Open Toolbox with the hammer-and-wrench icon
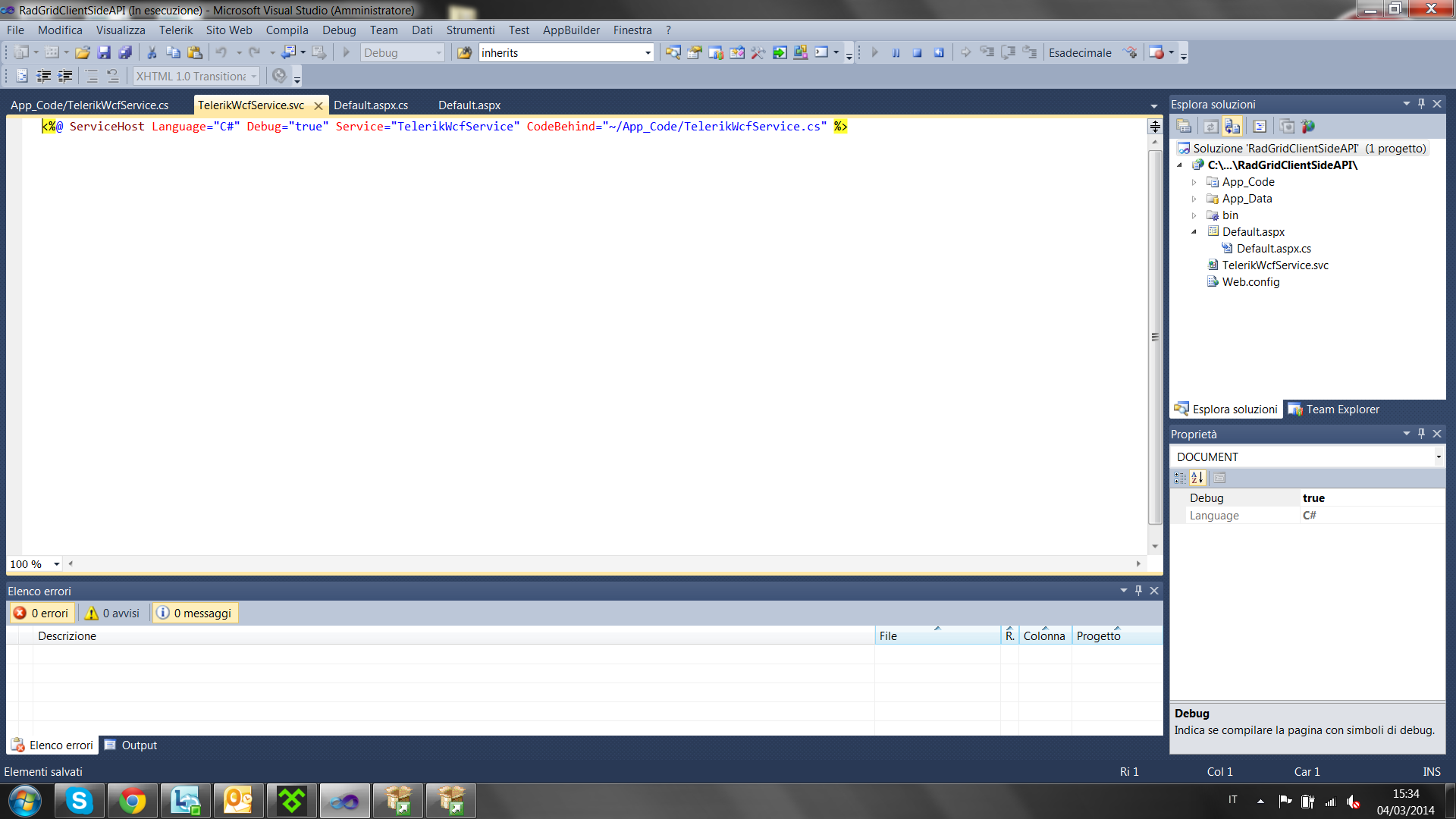The width and height of the screenshot is (1456, 819). (758, 52)
